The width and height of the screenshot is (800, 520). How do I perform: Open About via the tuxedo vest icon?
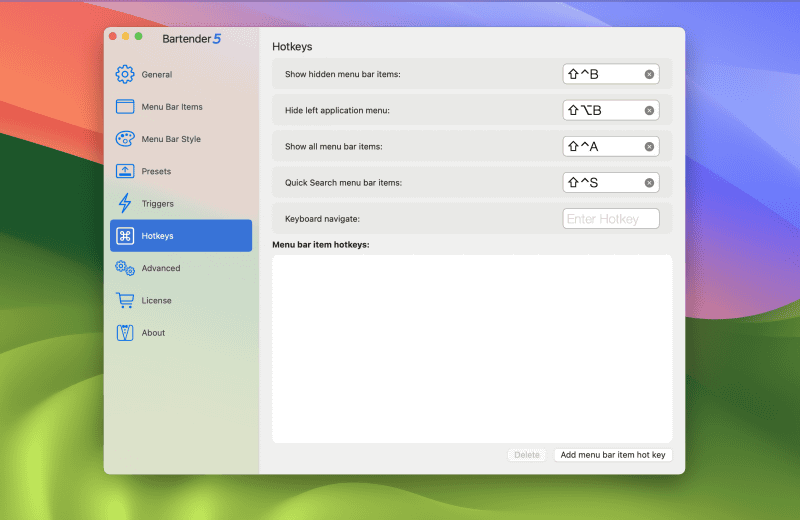click(x=125, y=333)
